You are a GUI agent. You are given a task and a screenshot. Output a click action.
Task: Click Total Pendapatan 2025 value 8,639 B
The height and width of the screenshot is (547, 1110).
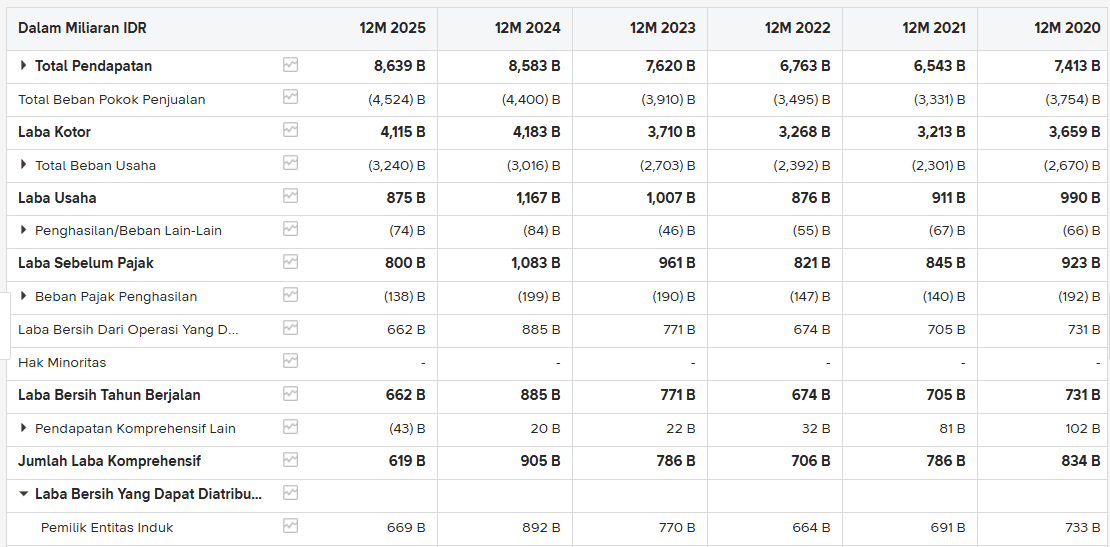pos(399,67)
